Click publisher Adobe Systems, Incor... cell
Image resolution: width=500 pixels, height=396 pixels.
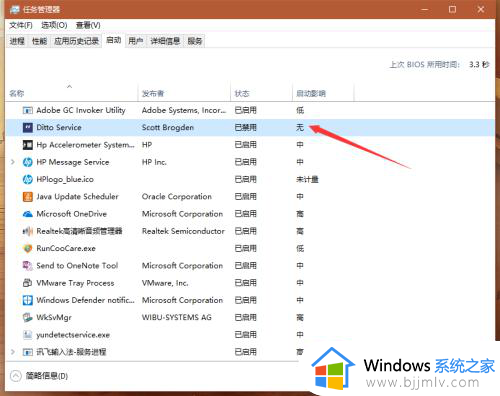click(184, 110)
